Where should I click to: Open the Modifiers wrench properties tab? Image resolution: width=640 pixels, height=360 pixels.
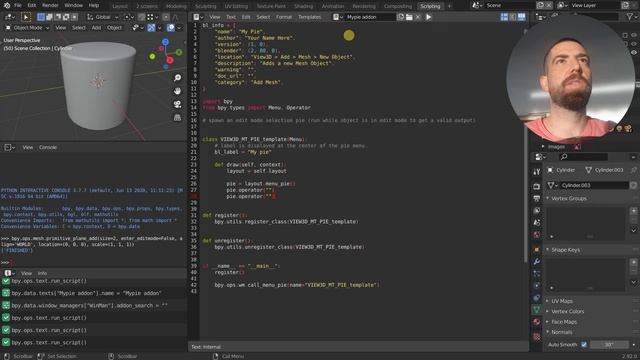pos(537,262)
